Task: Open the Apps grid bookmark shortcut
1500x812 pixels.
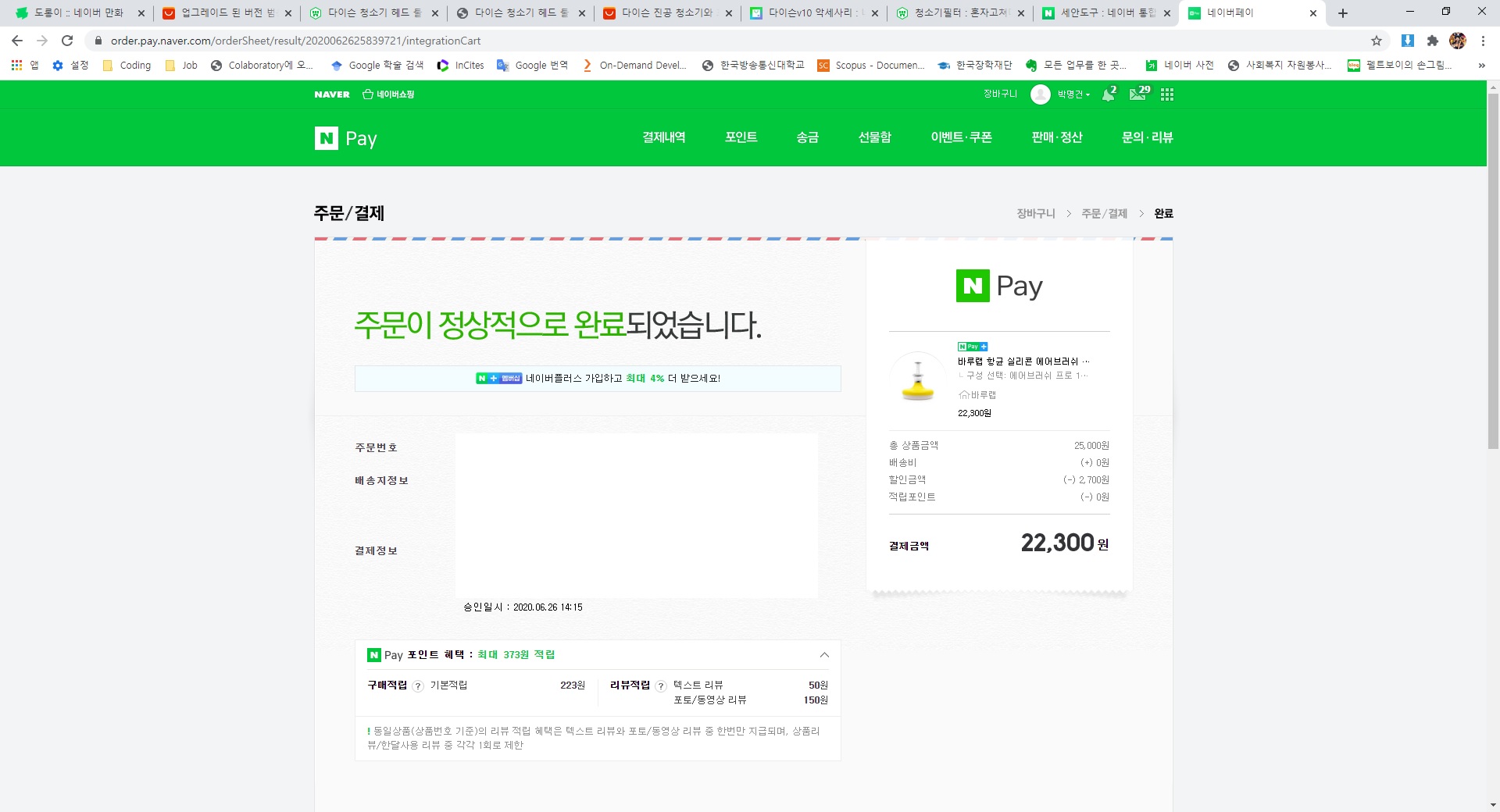Action: coord(24,66)
